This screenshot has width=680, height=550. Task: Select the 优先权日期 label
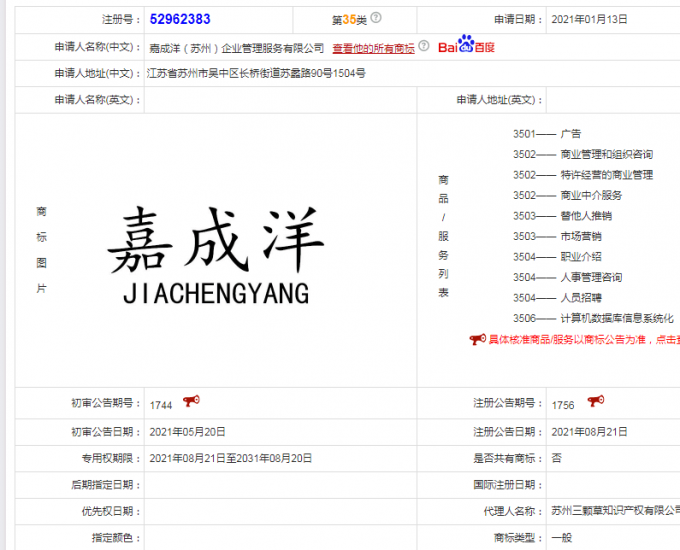[x=111, y=511]
